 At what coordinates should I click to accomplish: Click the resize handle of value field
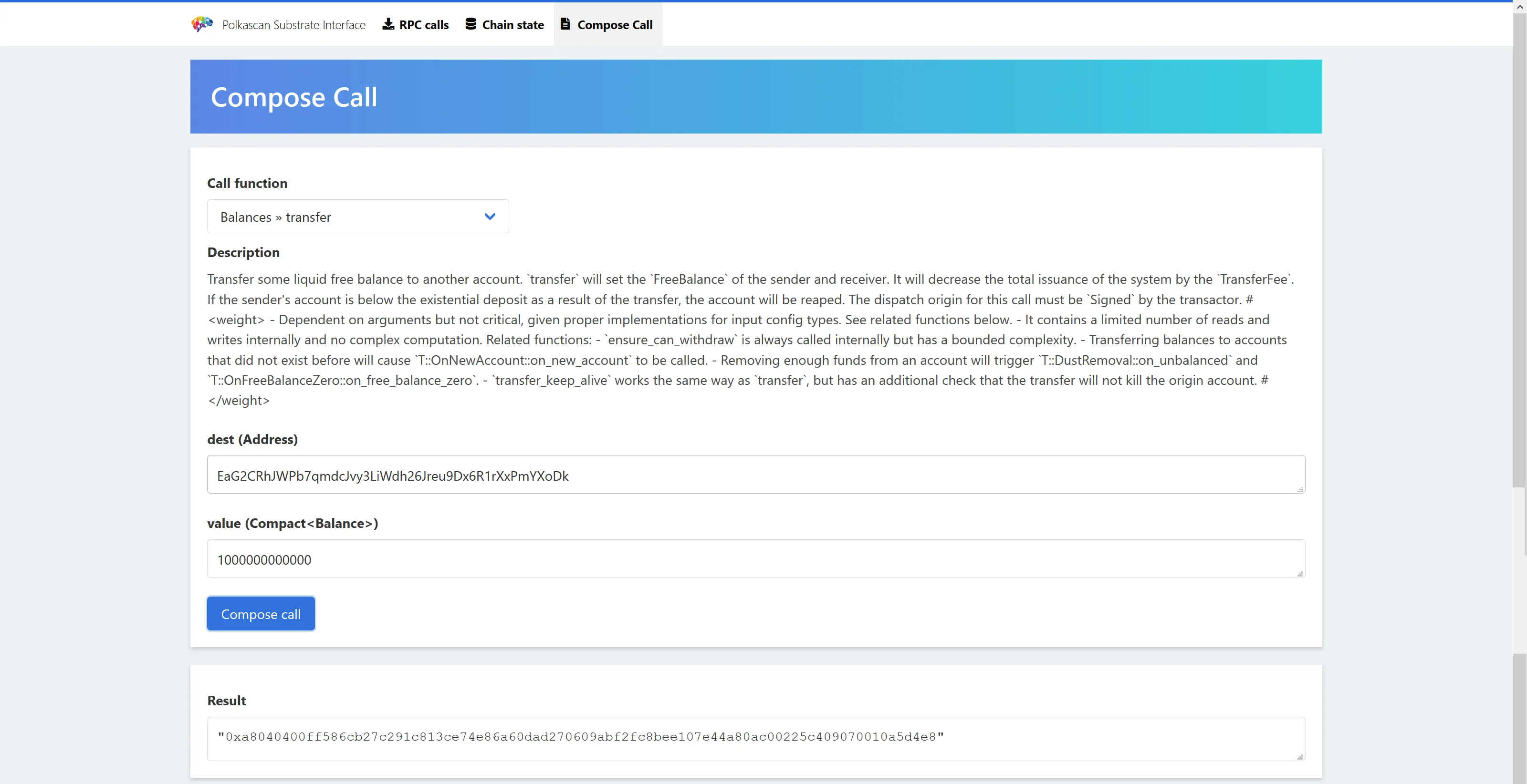point(1299,574)
